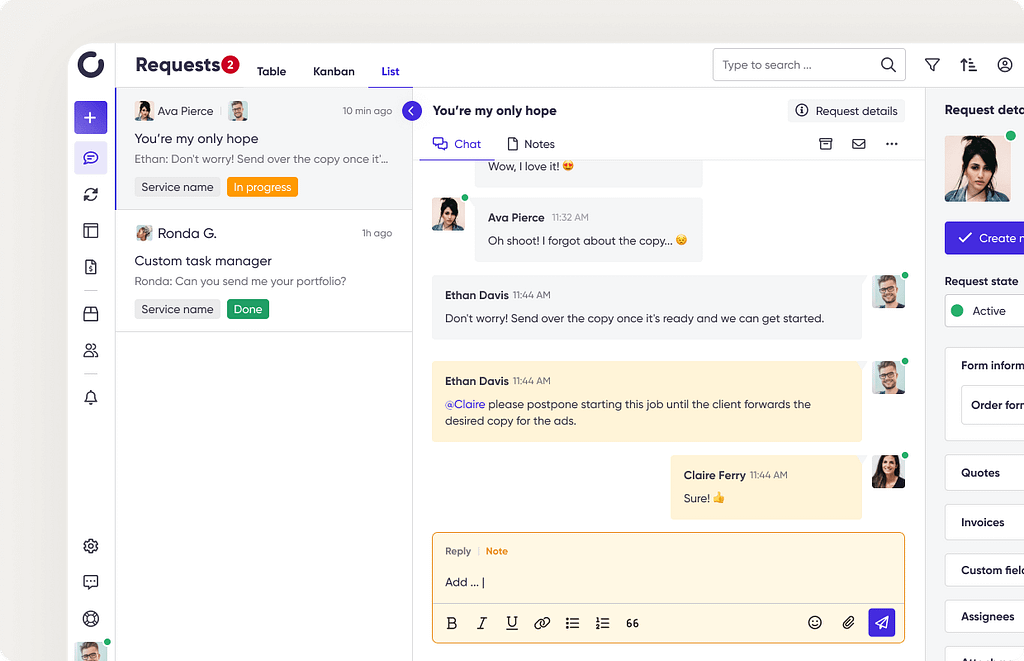This screenshot has height=661, width=1024.
Task: Click the In progress status badge
Action: (x=263, y=187)
